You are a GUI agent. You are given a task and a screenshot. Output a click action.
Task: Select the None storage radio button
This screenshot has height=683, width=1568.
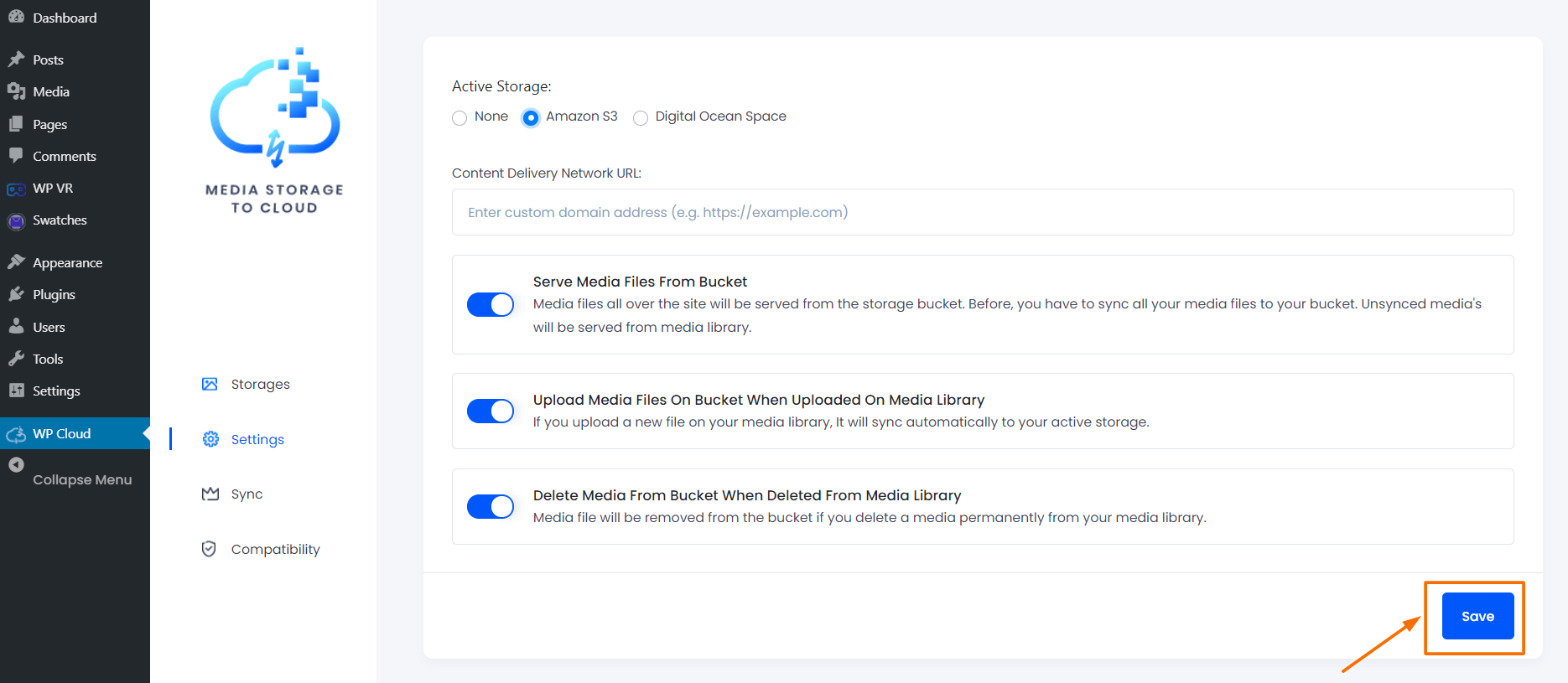(x=459, y=117)
